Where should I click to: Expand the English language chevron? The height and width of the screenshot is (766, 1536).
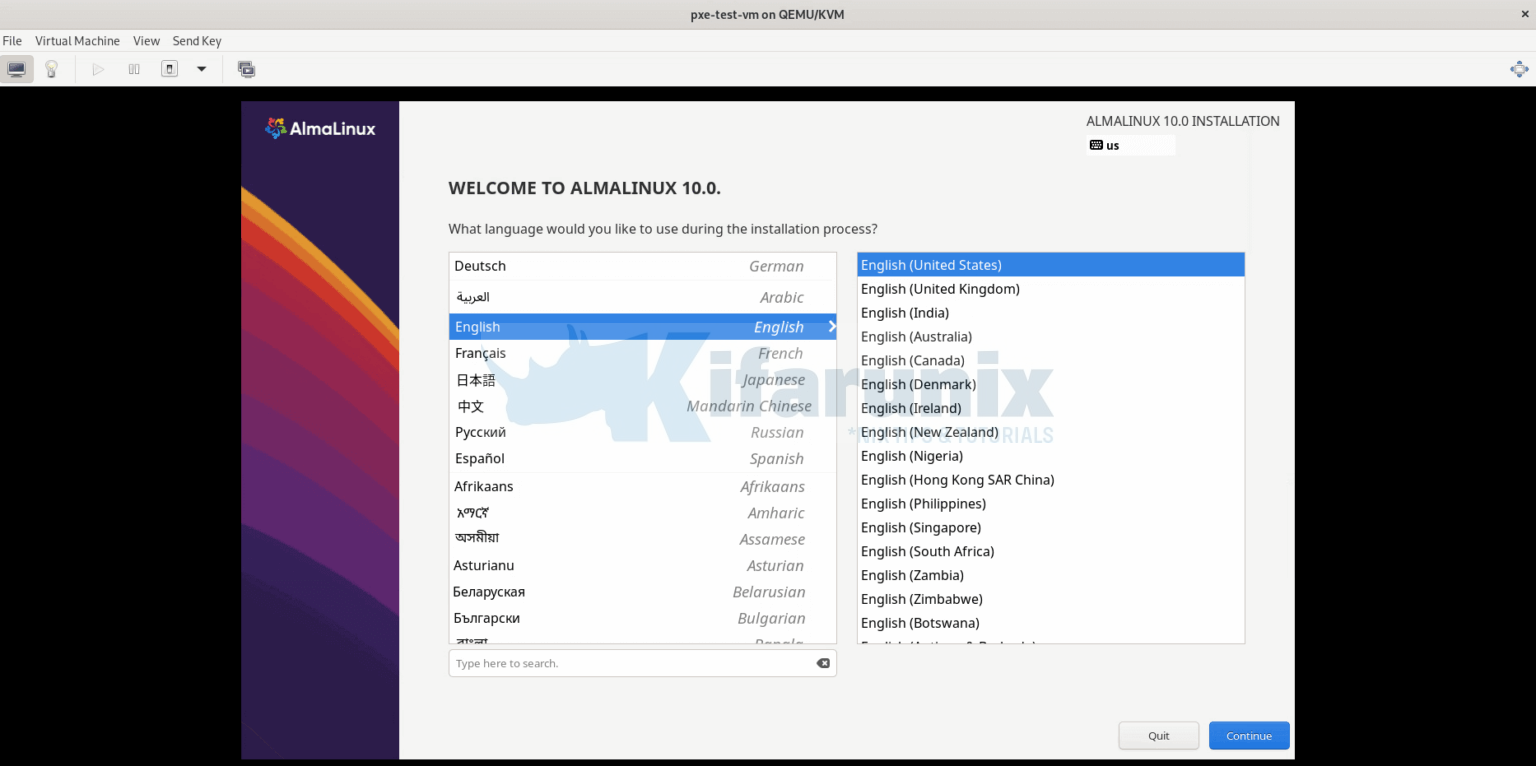(x=830, y=326)
